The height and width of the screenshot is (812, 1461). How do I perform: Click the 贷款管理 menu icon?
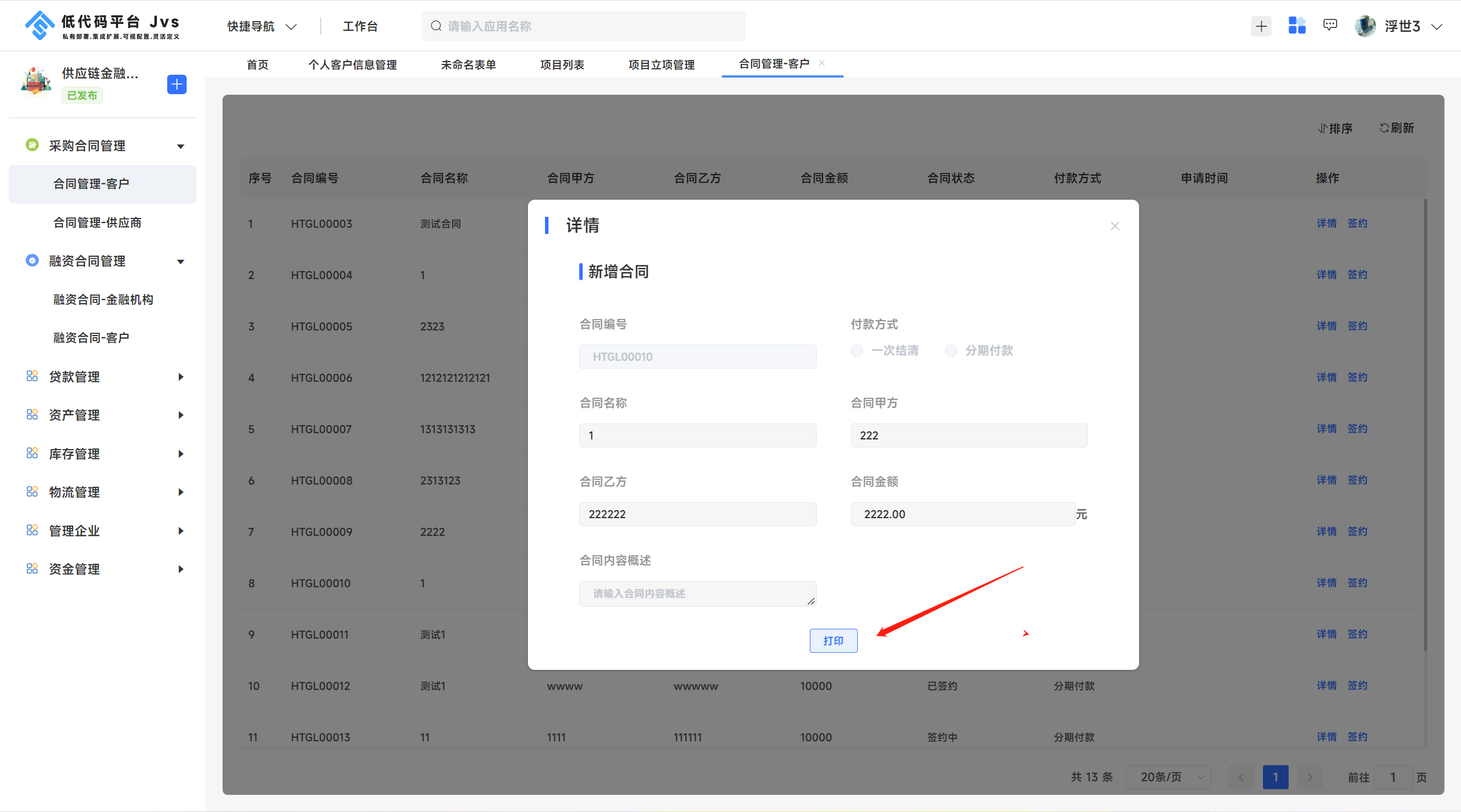click(x=33, y=376)
